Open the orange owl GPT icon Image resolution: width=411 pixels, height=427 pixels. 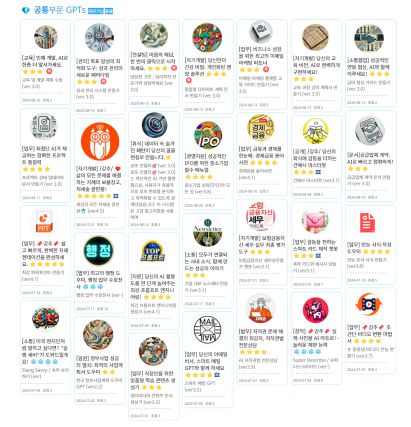pyautogui.click(x=100, y=142)
